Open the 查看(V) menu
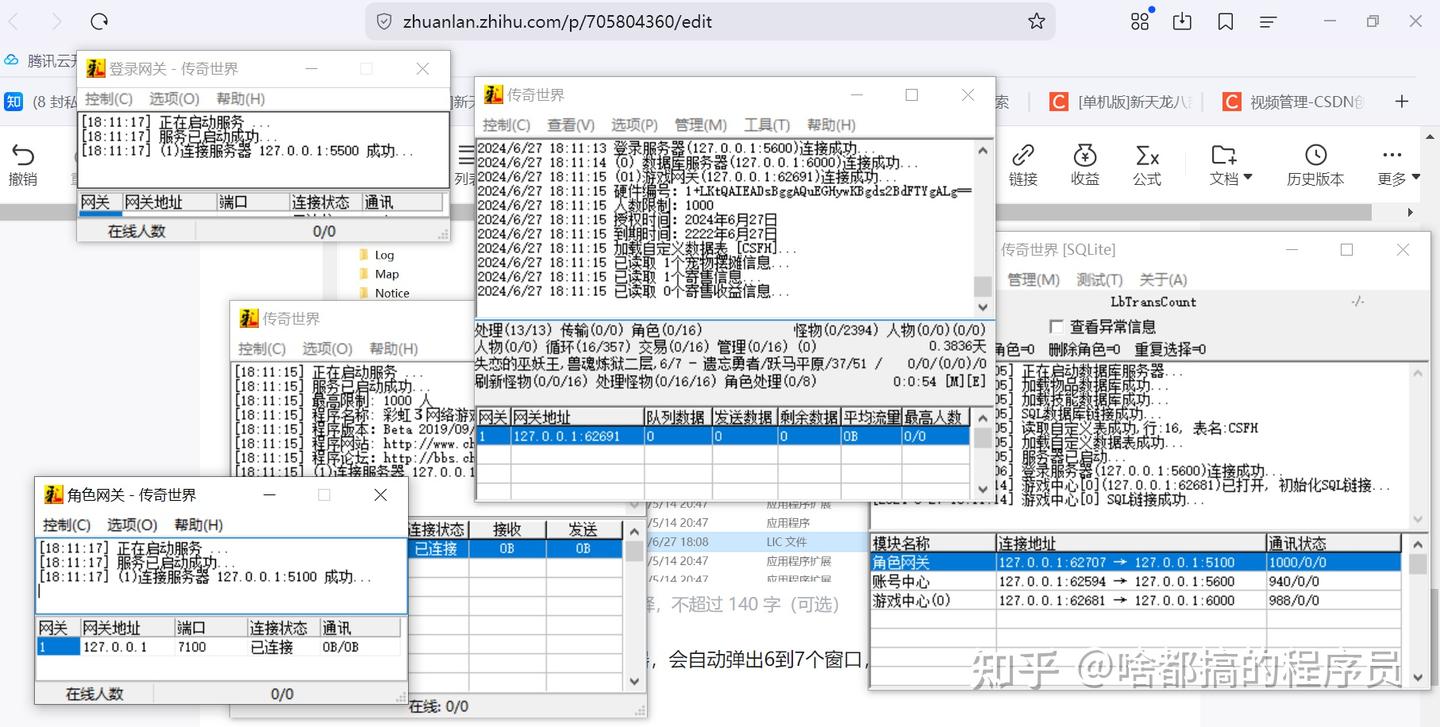Image resolution: width=1440 pixels, height=727 pixels. pos(571,125)
